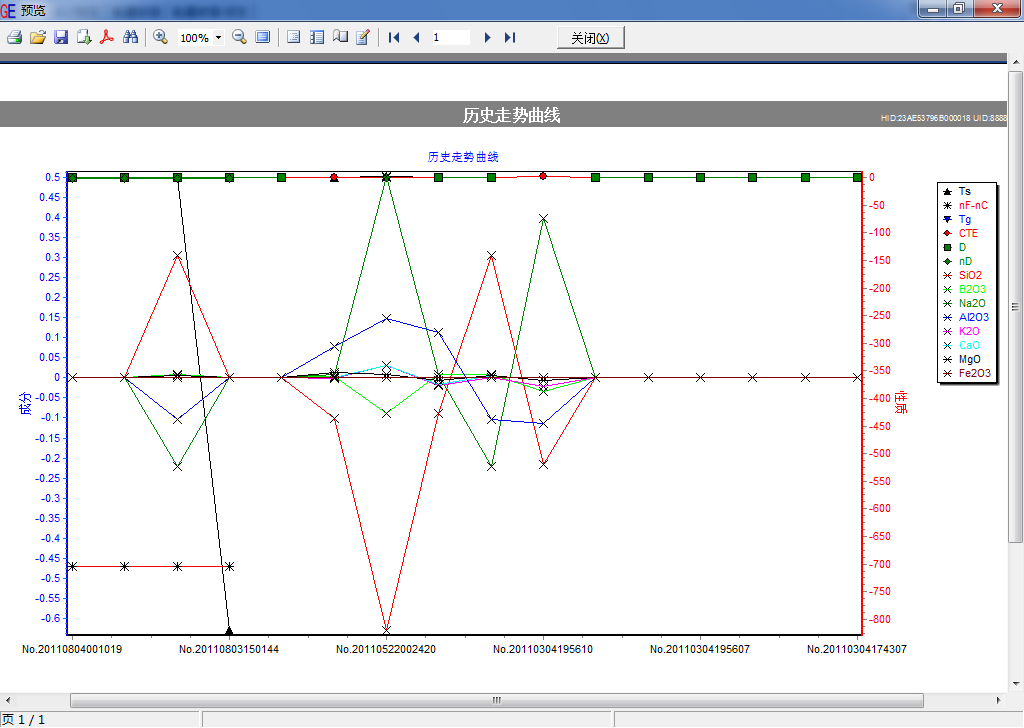Click the nF-nC legend entry
Screen dimensions: 1024x728
pyautogui.click(x=965, y=205)
